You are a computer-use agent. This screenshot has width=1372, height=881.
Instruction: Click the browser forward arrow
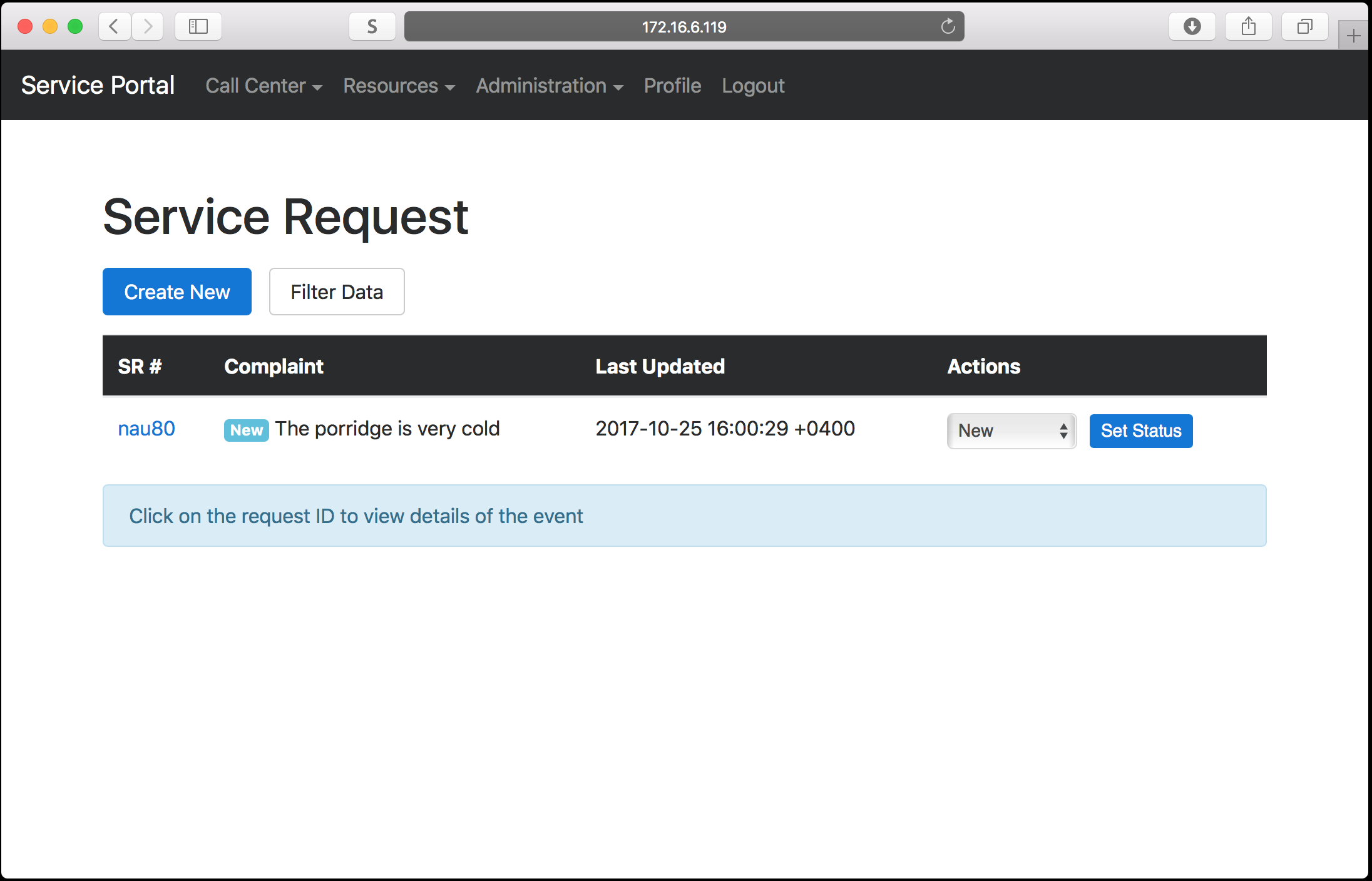coord(148,26)
